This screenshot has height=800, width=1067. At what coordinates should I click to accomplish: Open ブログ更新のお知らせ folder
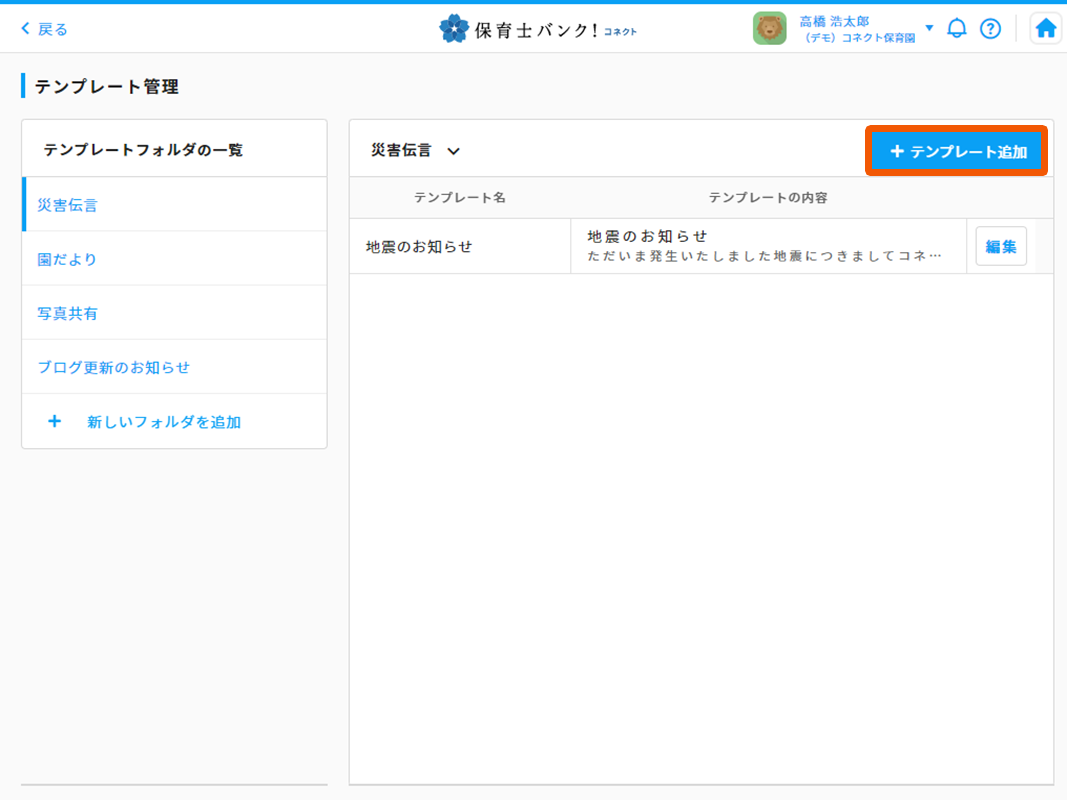click(x=114, y=367)
